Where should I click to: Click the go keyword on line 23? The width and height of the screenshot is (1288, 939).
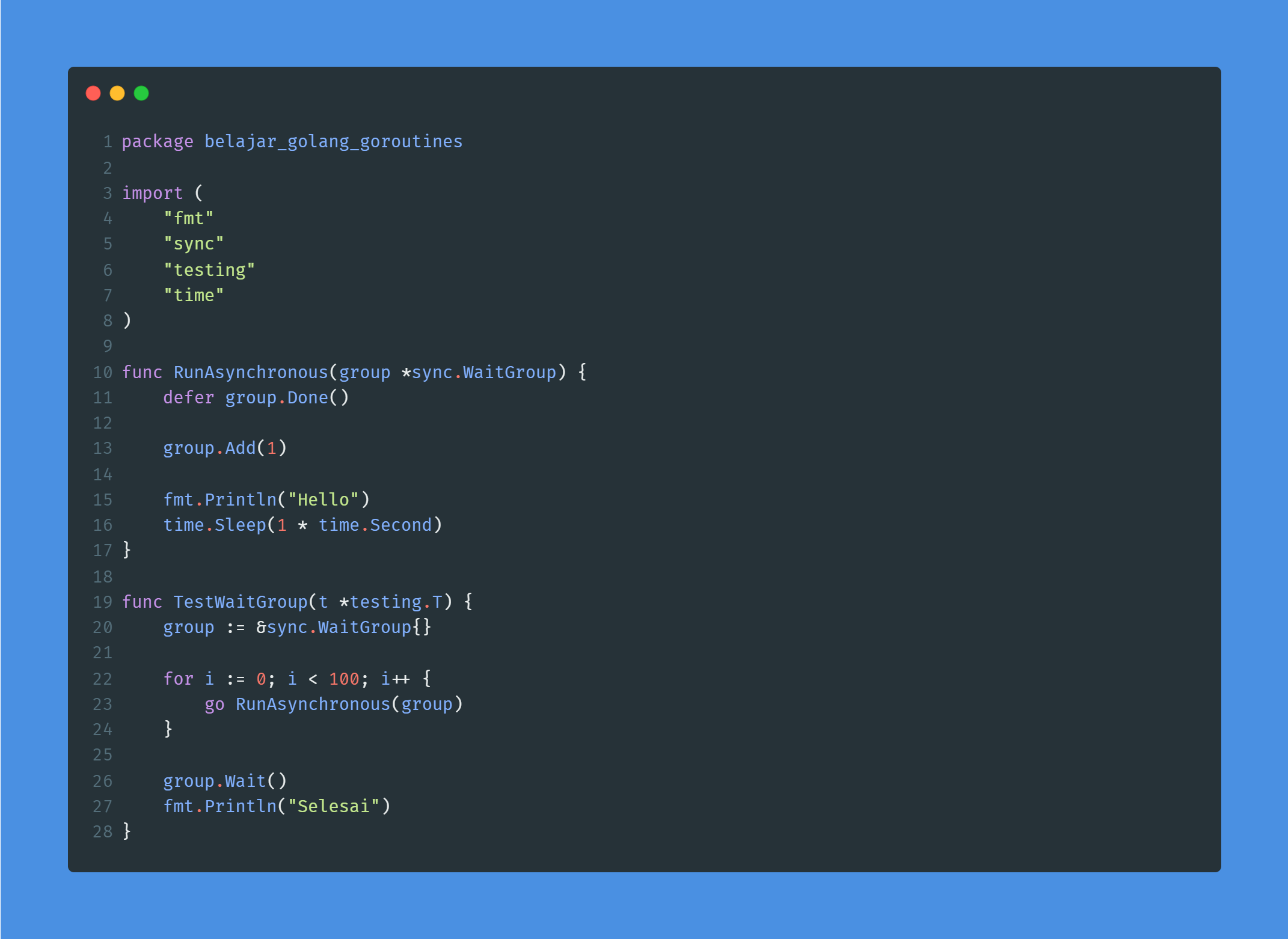[x=215, y=705]
